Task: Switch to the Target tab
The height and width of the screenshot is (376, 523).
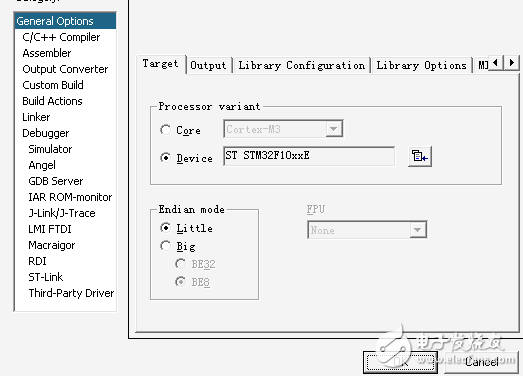Action: click(161, 64)
